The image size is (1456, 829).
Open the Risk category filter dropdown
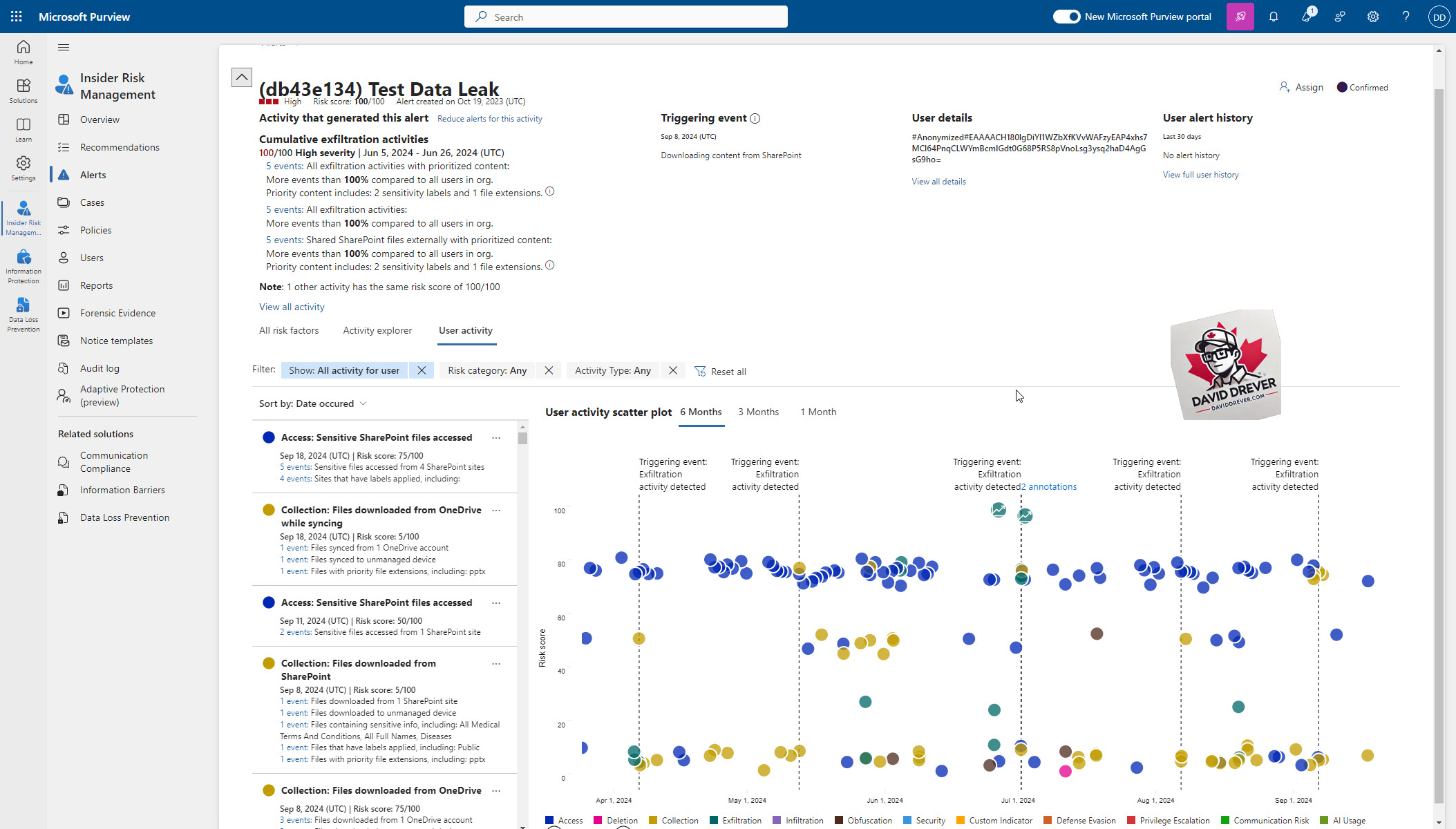tap(487, 370)
